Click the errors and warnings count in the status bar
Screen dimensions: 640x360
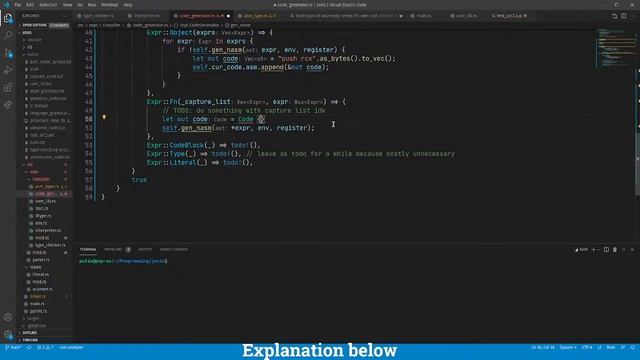click(x=45, y=347)
